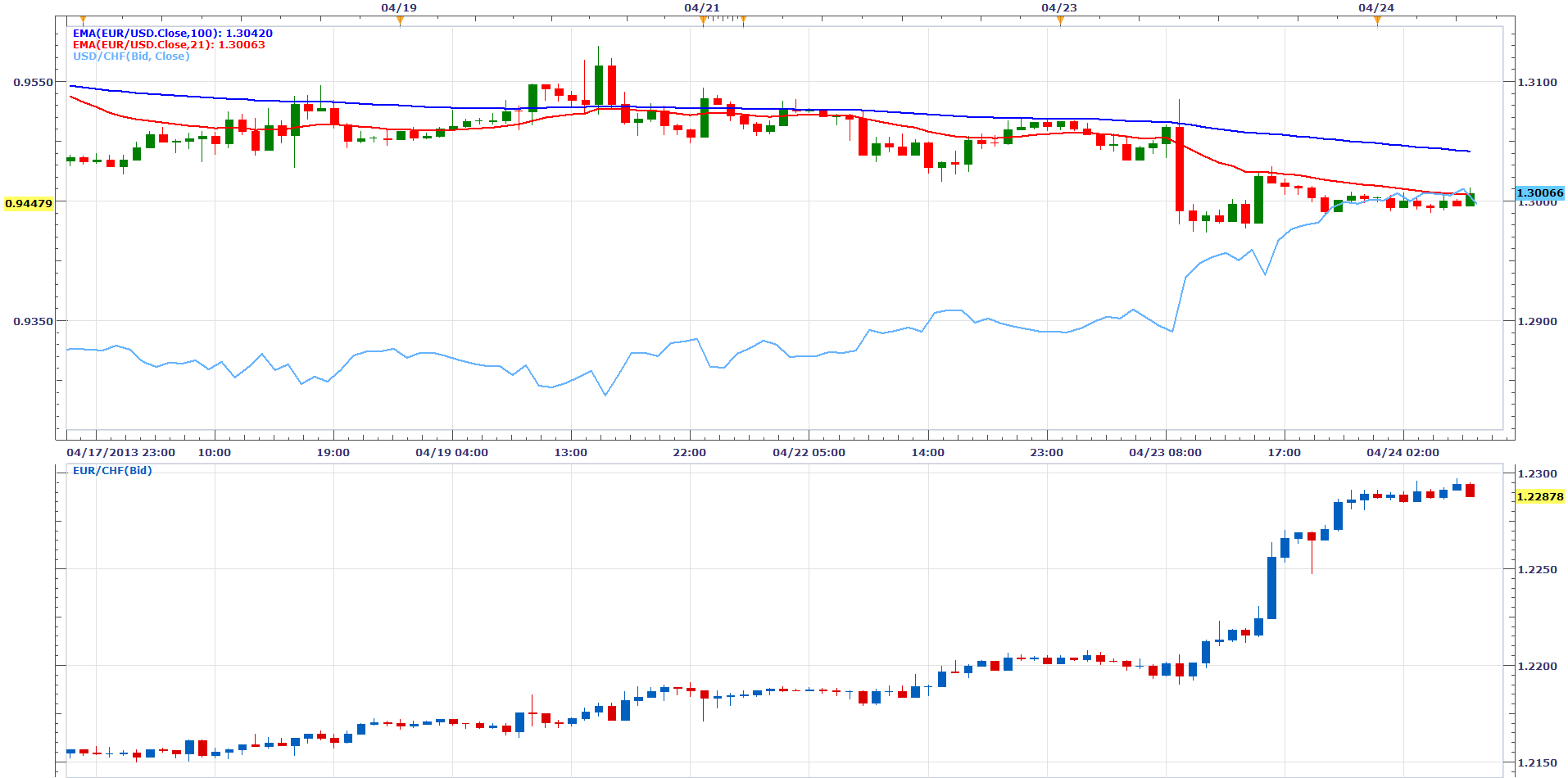Click the first orange marker at chart's left edge
Screen dimensions: 1568x778
tap(83, 20)
